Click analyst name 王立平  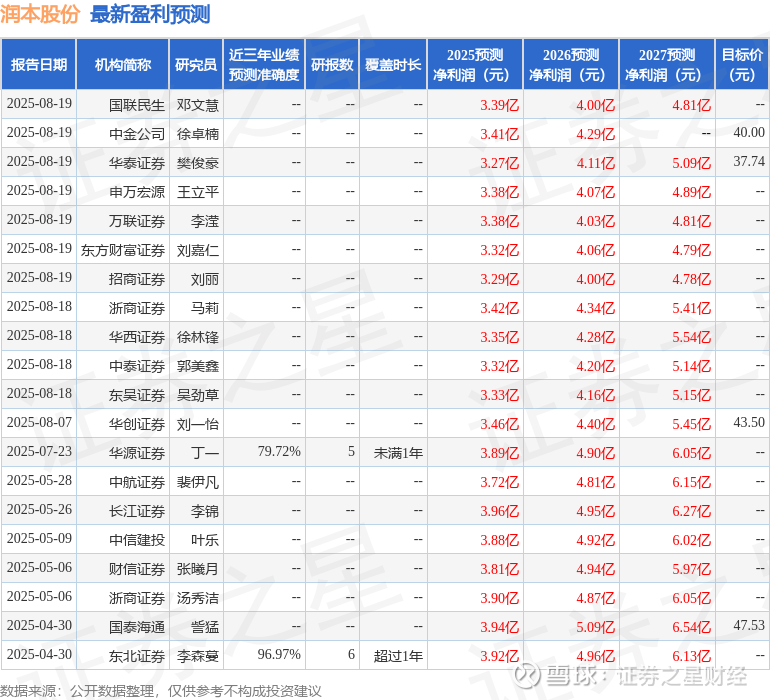coord(197,192)
